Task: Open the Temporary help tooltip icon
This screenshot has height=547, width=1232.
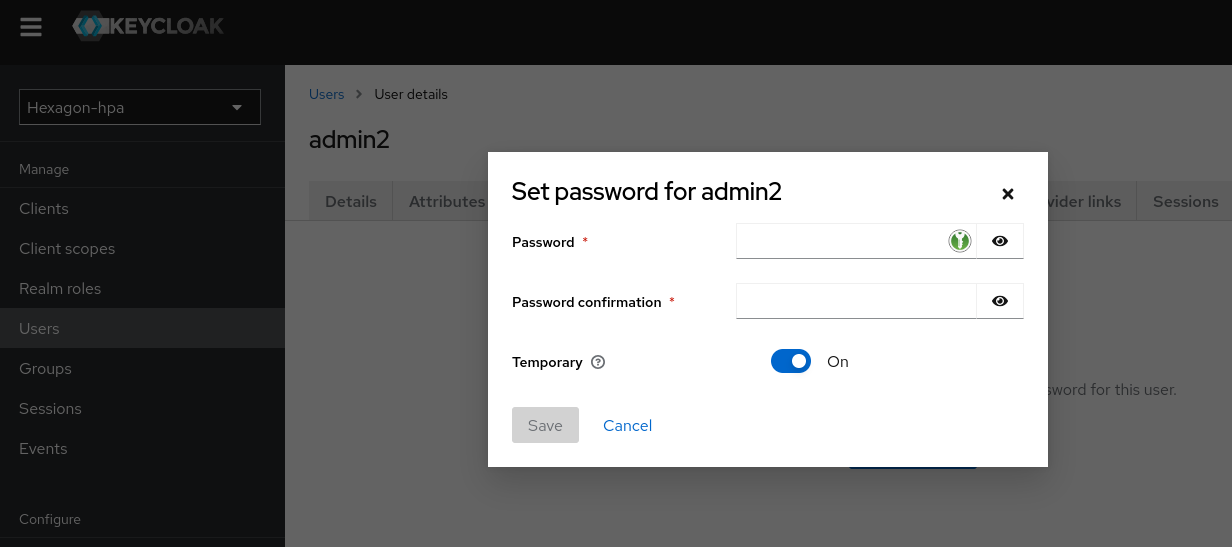Action: point(598,362)
